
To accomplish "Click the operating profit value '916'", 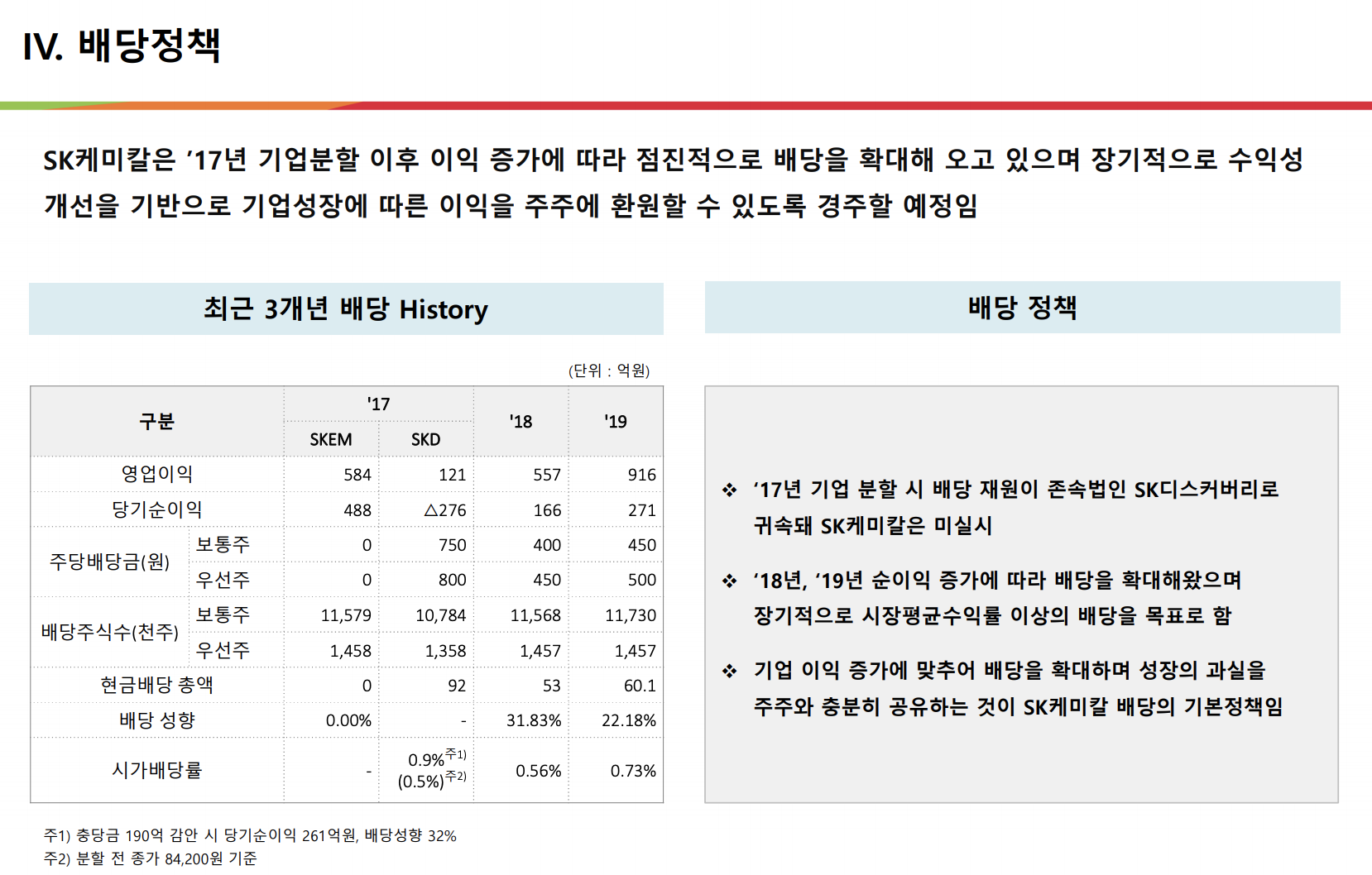I will click(642, 475).
